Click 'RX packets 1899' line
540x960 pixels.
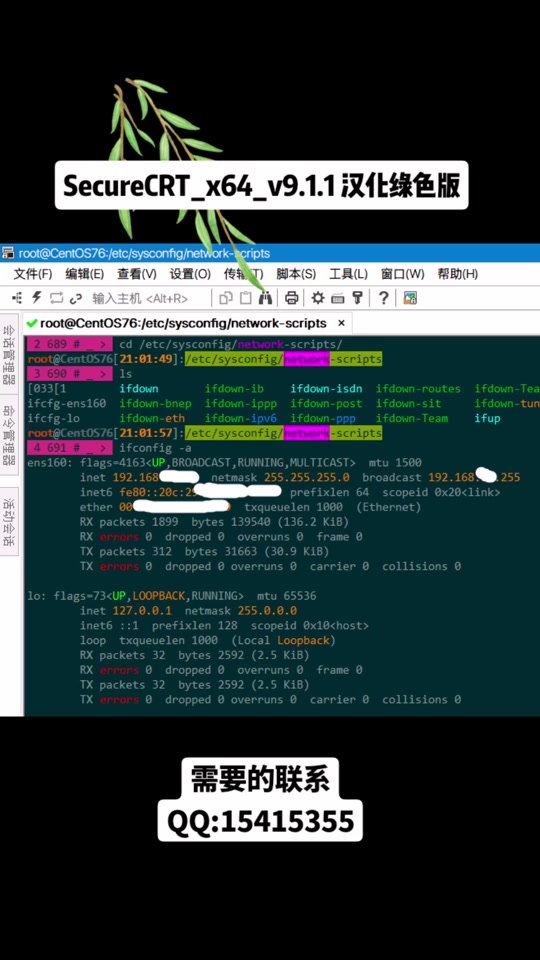(x=214, y=522)
